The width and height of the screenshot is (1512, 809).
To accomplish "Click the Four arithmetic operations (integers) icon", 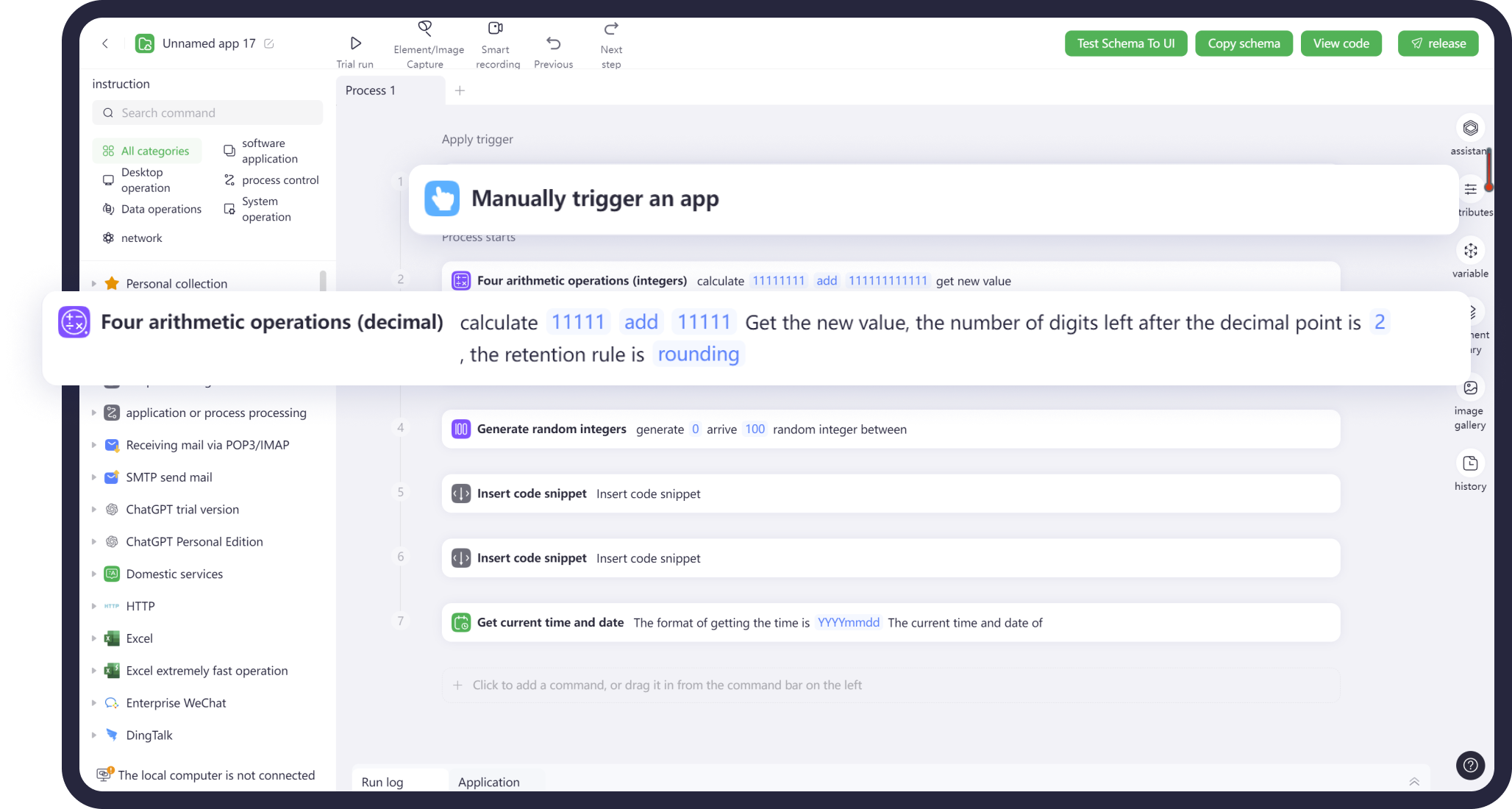I will tap(461, 280).
